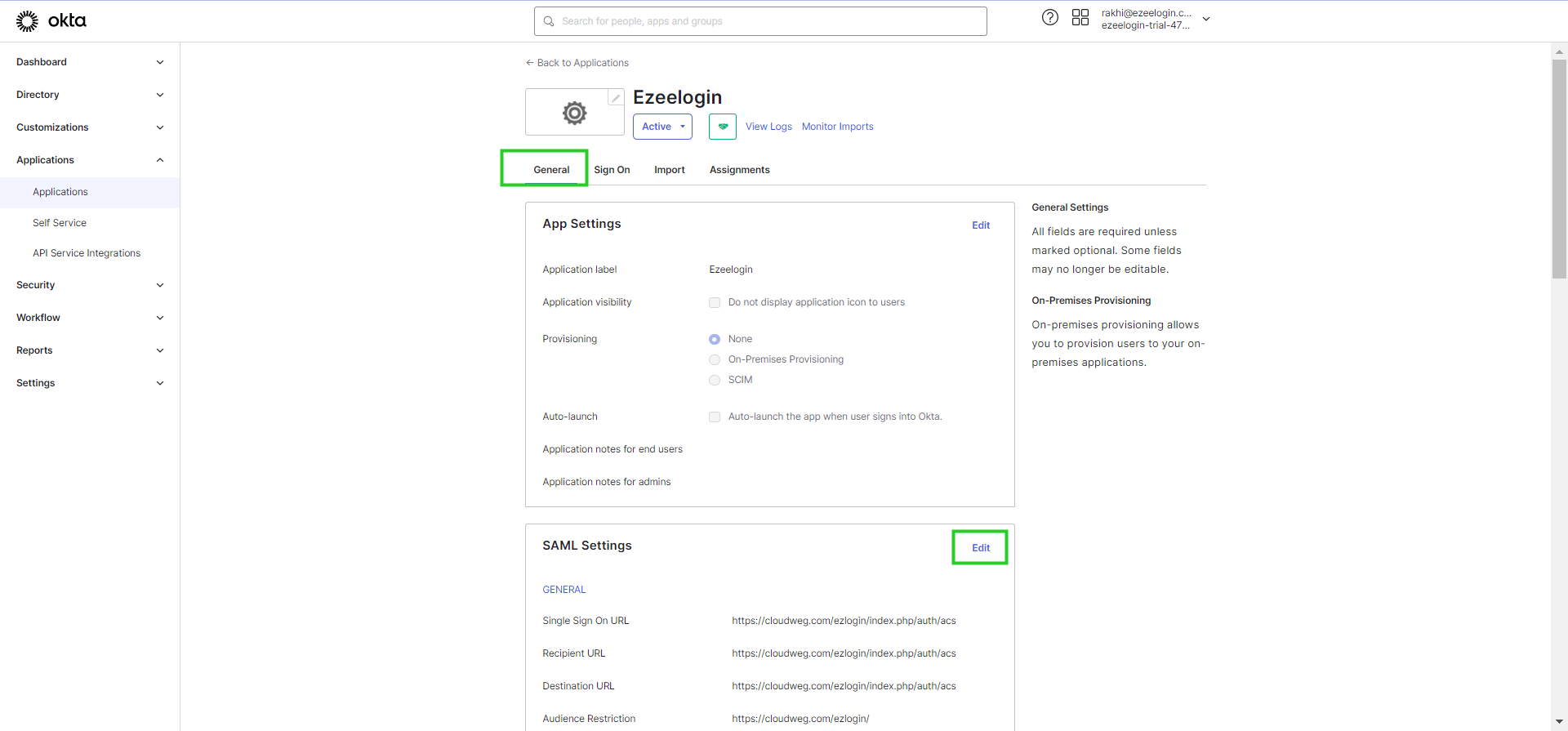Switch to the Sign On tab
This screenshot has width=1568, height=731.
pyautogui.click(x=612, y=170)
